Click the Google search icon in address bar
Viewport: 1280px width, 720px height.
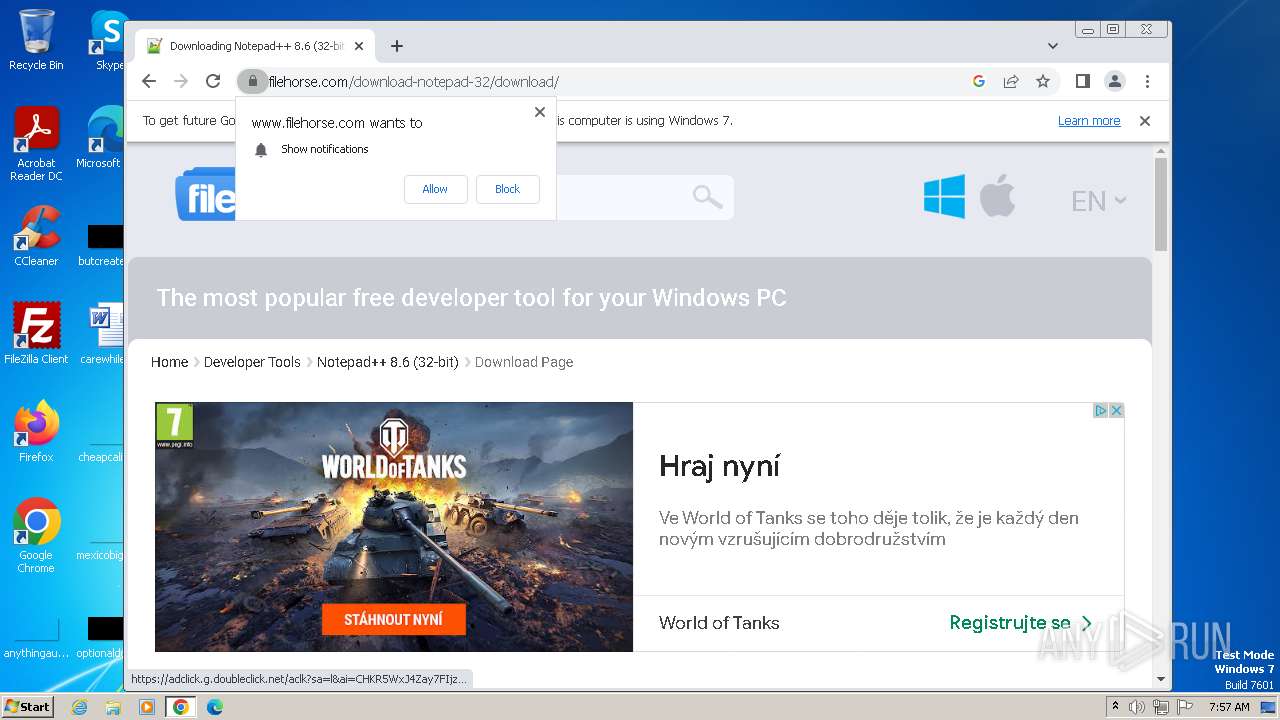tap(979, 81)
